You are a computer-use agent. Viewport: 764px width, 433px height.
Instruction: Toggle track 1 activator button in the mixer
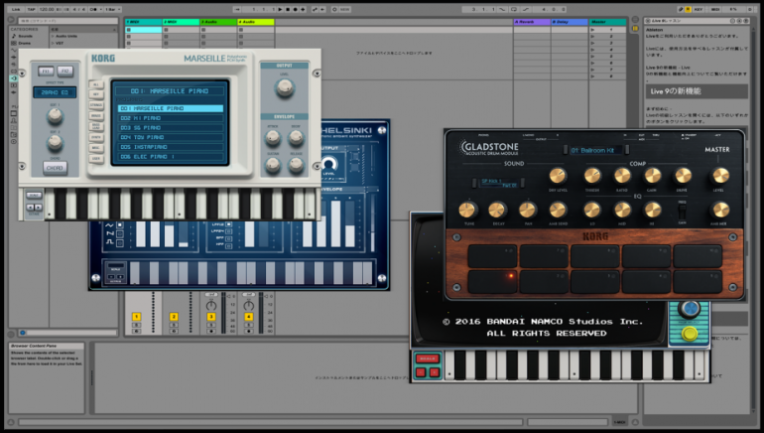[x=136, y=316]
